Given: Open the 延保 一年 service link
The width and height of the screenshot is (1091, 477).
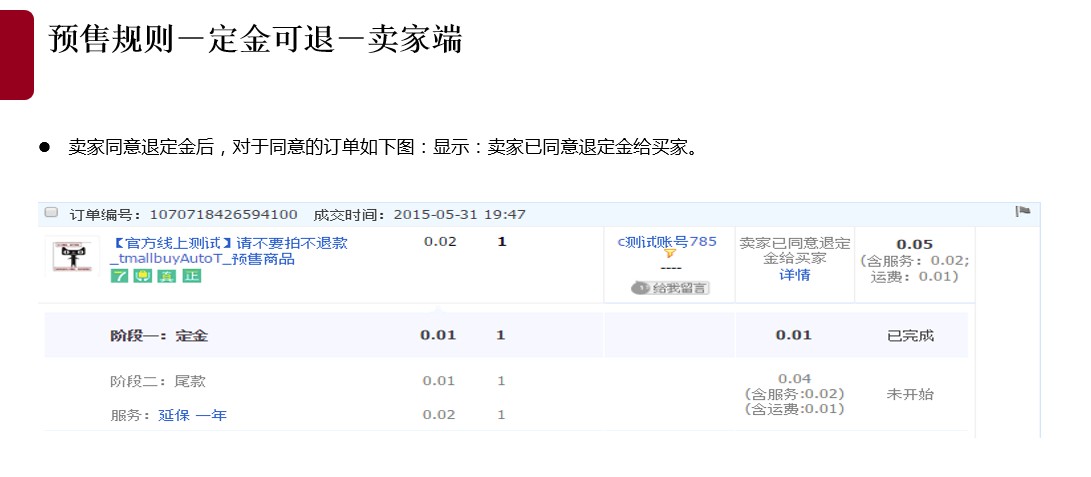Looking at the screenshot, I should tap(193, 415).
